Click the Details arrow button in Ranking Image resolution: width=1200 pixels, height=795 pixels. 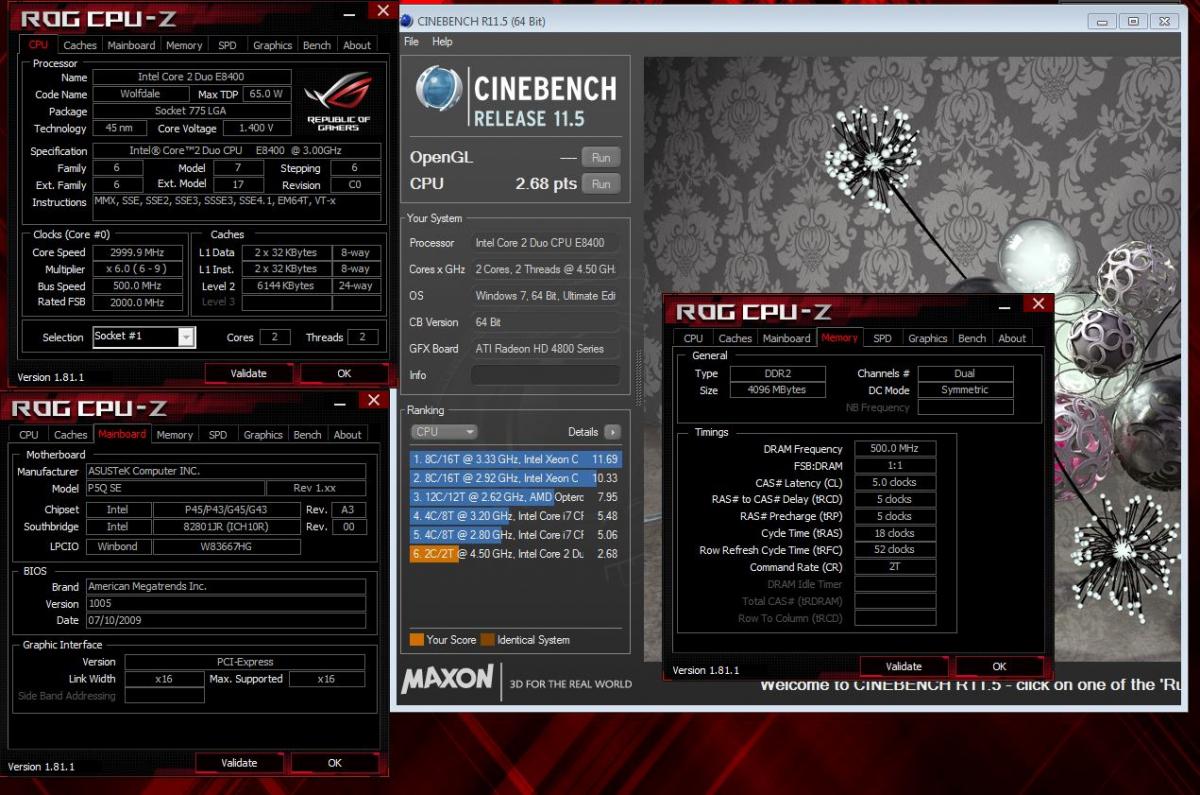pyautogui.click(x=612, y=432)
